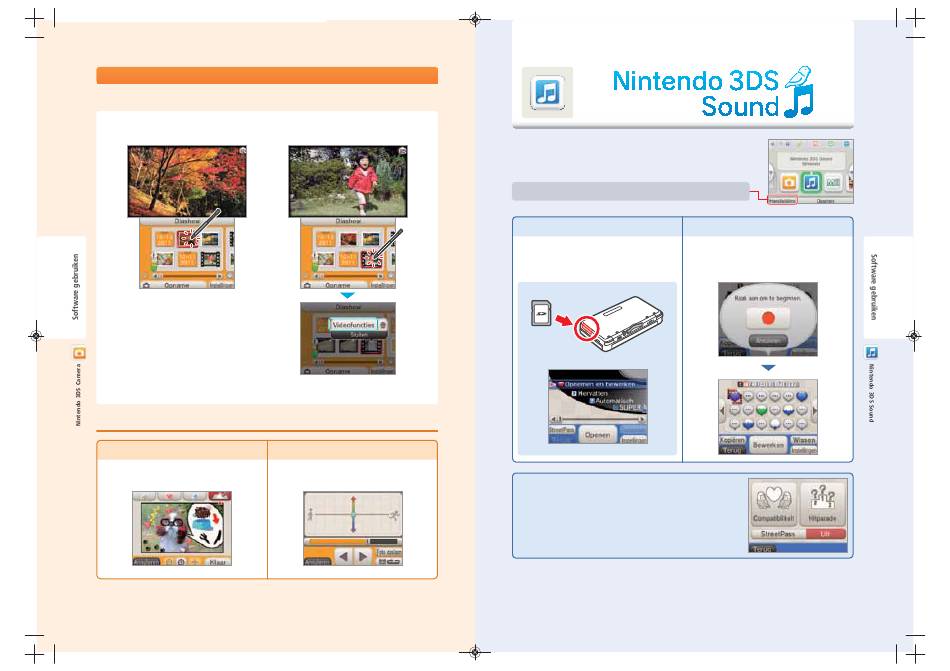Click the Nintendo 3DS Sound app icon beside the logo

(547, 93)
